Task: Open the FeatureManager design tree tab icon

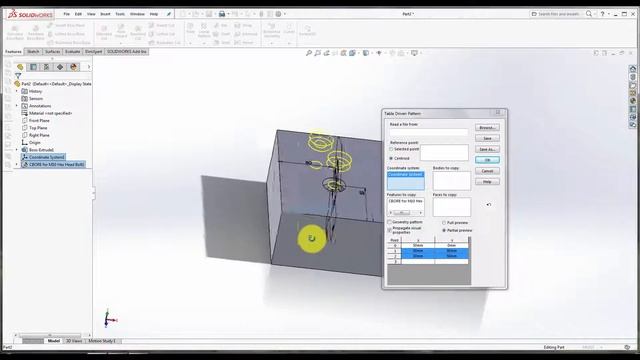Action: coord(20,67)
